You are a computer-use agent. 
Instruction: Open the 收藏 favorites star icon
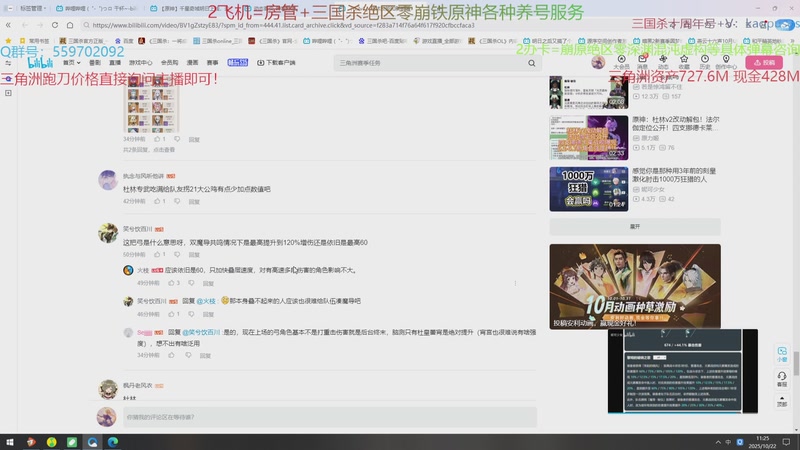click(684, 62)
